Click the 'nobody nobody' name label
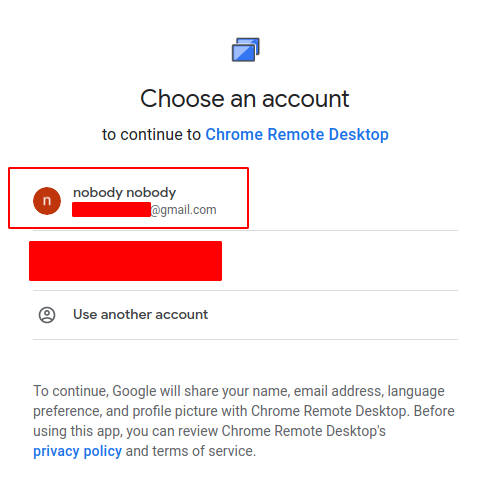Screen dimensions: 480x489 [124, 193]
